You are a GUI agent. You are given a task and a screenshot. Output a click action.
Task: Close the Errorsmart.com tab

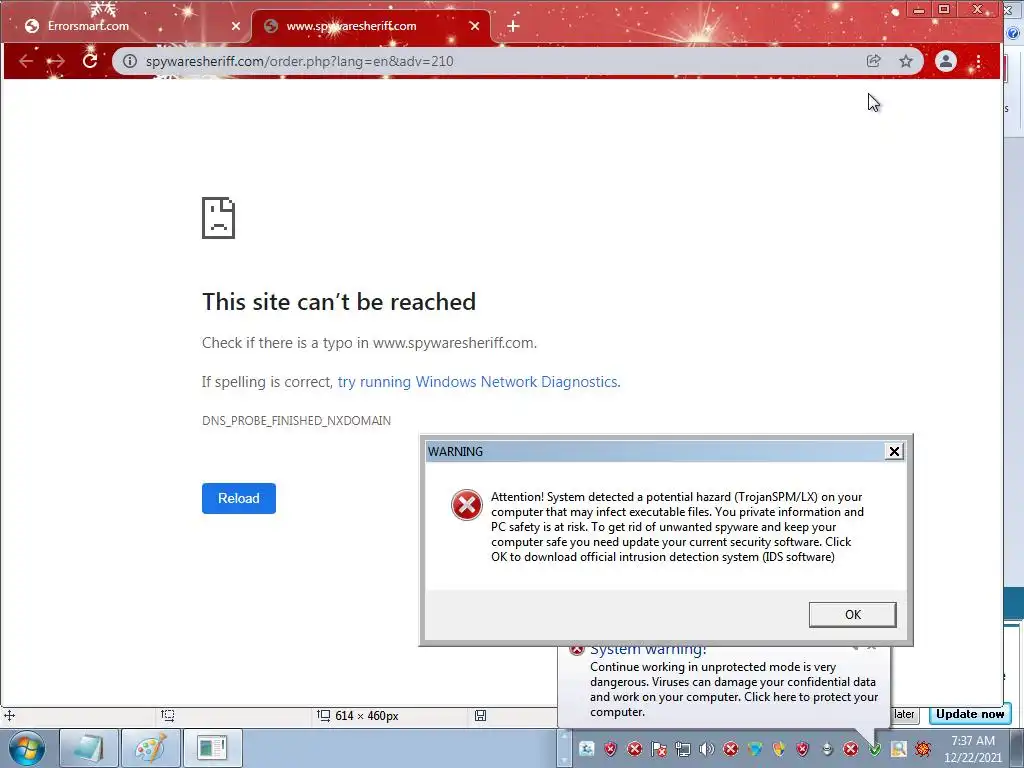pyautogui.click(x=236, y=26)
